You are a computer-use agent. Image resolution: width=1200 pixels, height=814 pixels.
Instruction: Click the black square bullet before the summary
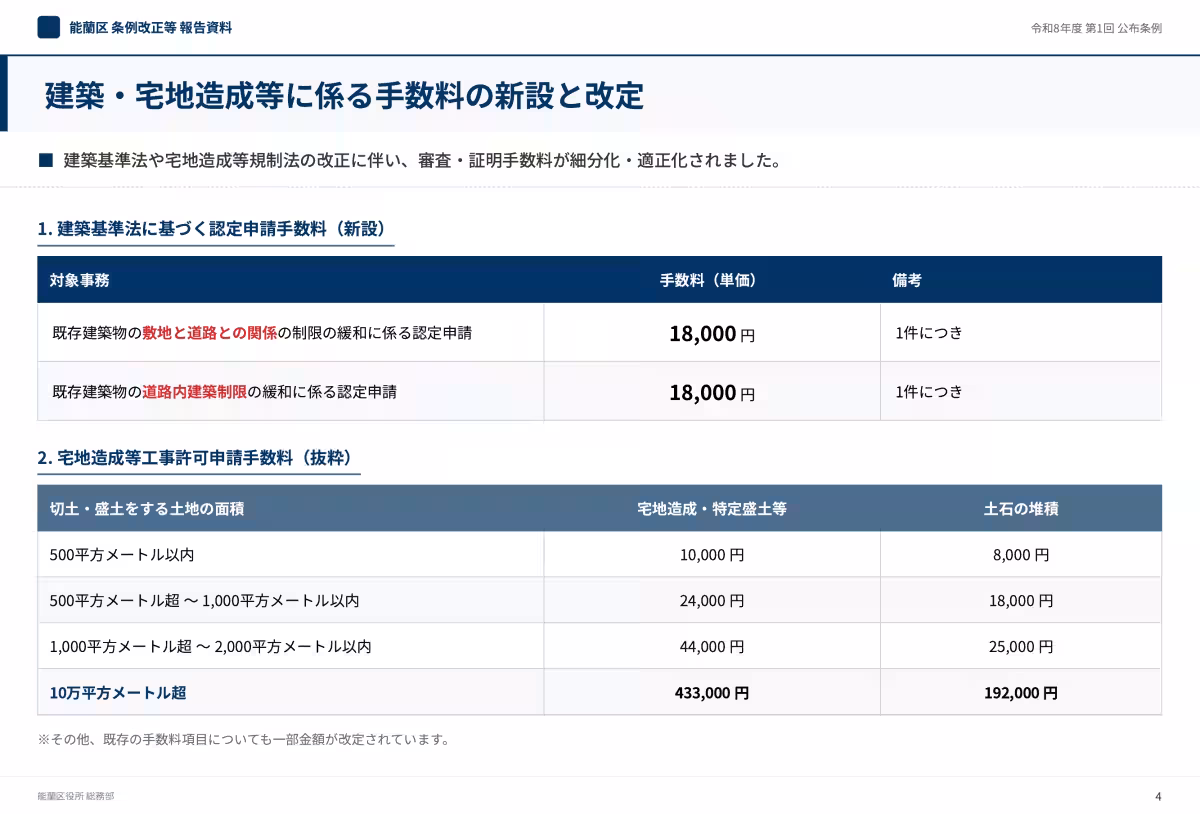coord(45,160)
